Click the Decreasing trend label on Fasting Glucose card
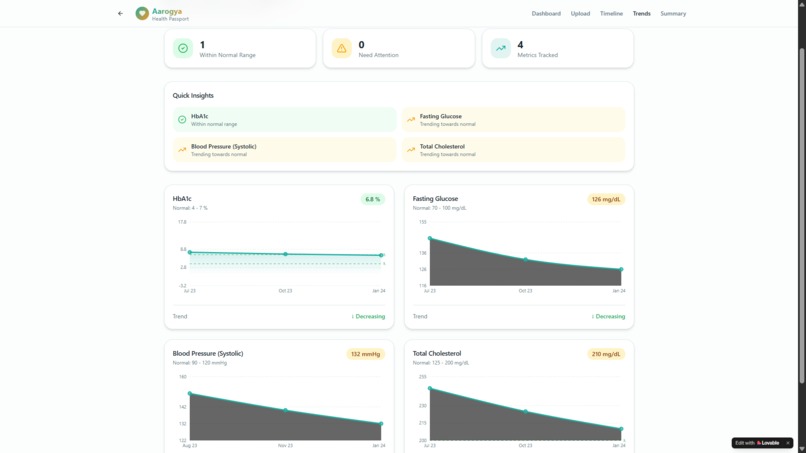This screenshot has height=453, width=806. coord(608,316)
